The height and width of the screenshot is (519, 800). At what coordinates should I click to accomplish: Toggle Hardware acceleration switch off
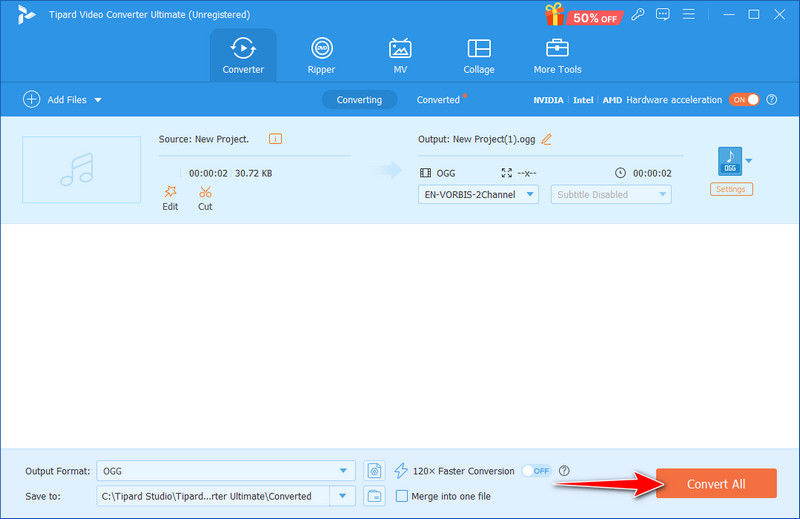(744, 100)
